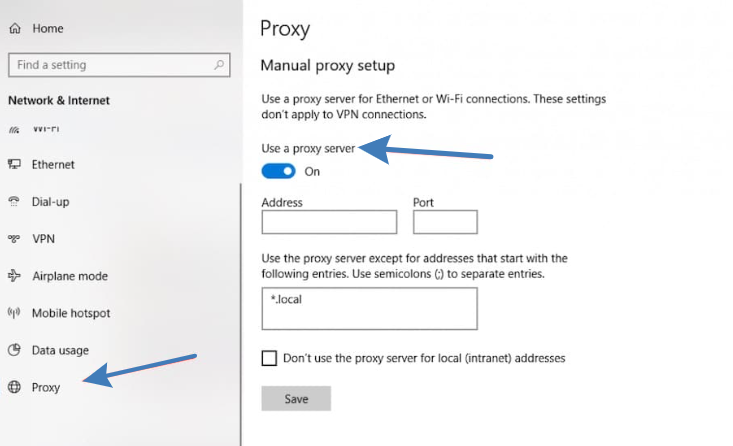This screenshot has height=446, width=733.
Task: Click the Ethernet monitor icon
Action: coord(15,164)
